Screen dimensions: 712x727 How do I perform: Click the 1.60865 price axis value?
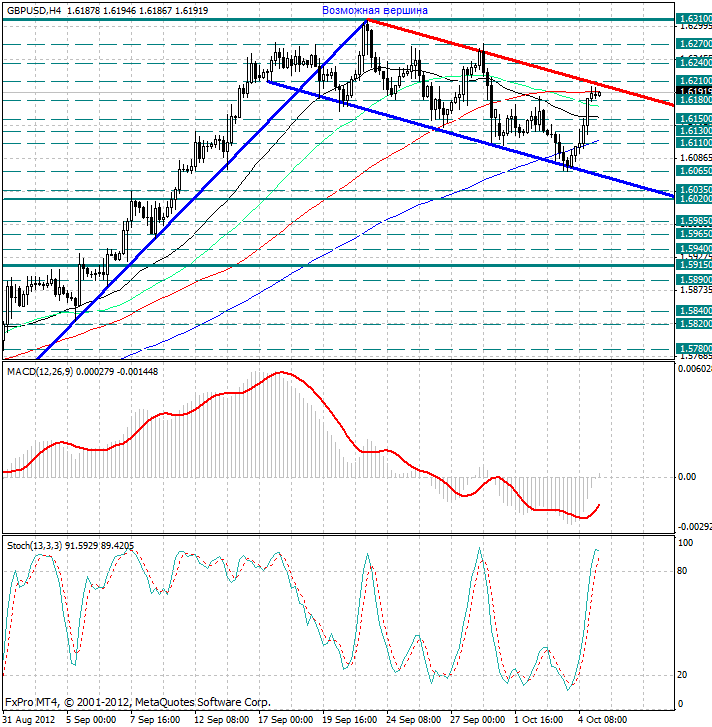(x=695, y=158)
